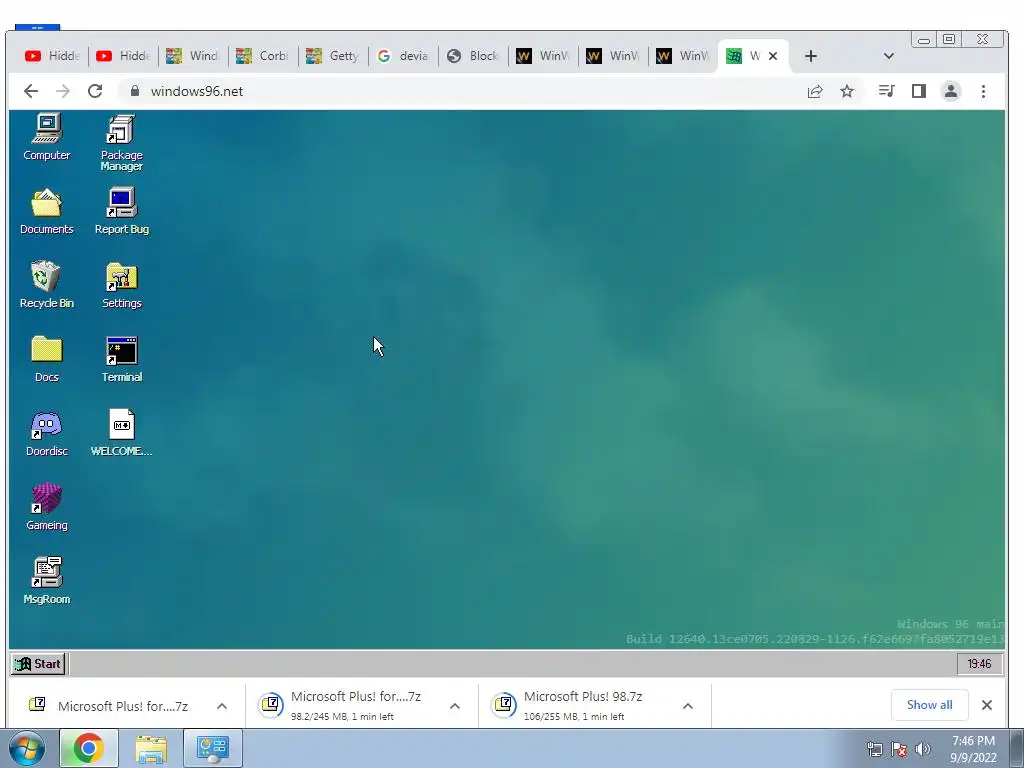The width and height of the screenshot is (1024, 768).
Task: Select the Report Bug shortcut
Action: coord(121,212)
